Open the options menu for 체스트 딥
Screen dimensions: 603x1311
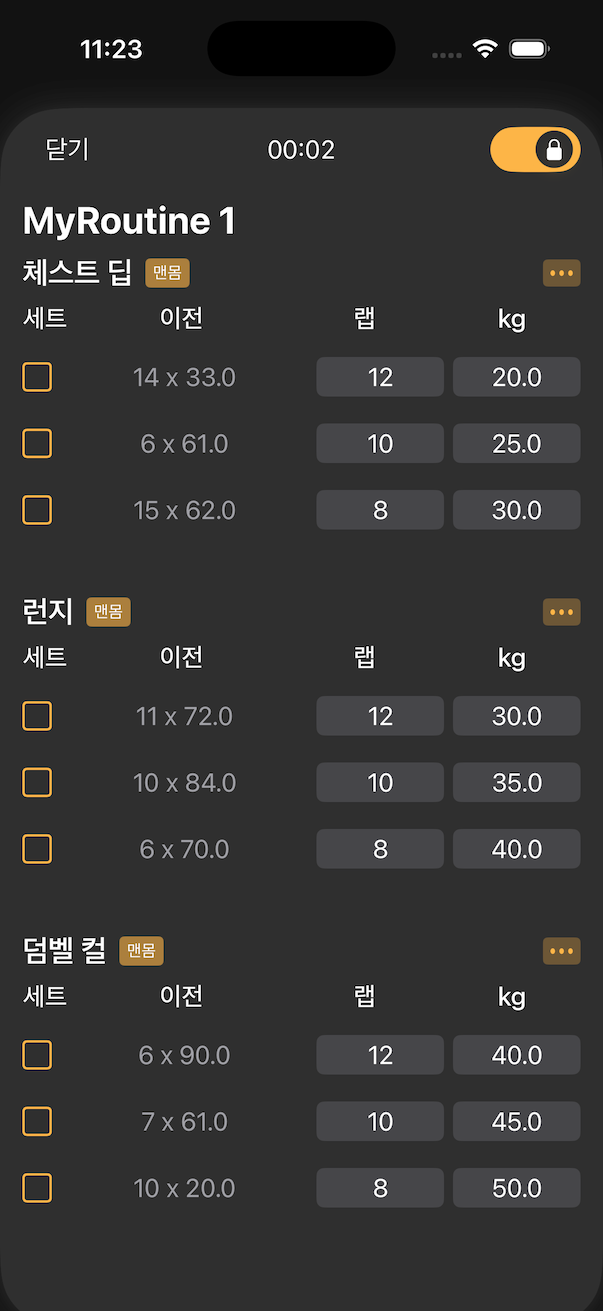(561, 272)
